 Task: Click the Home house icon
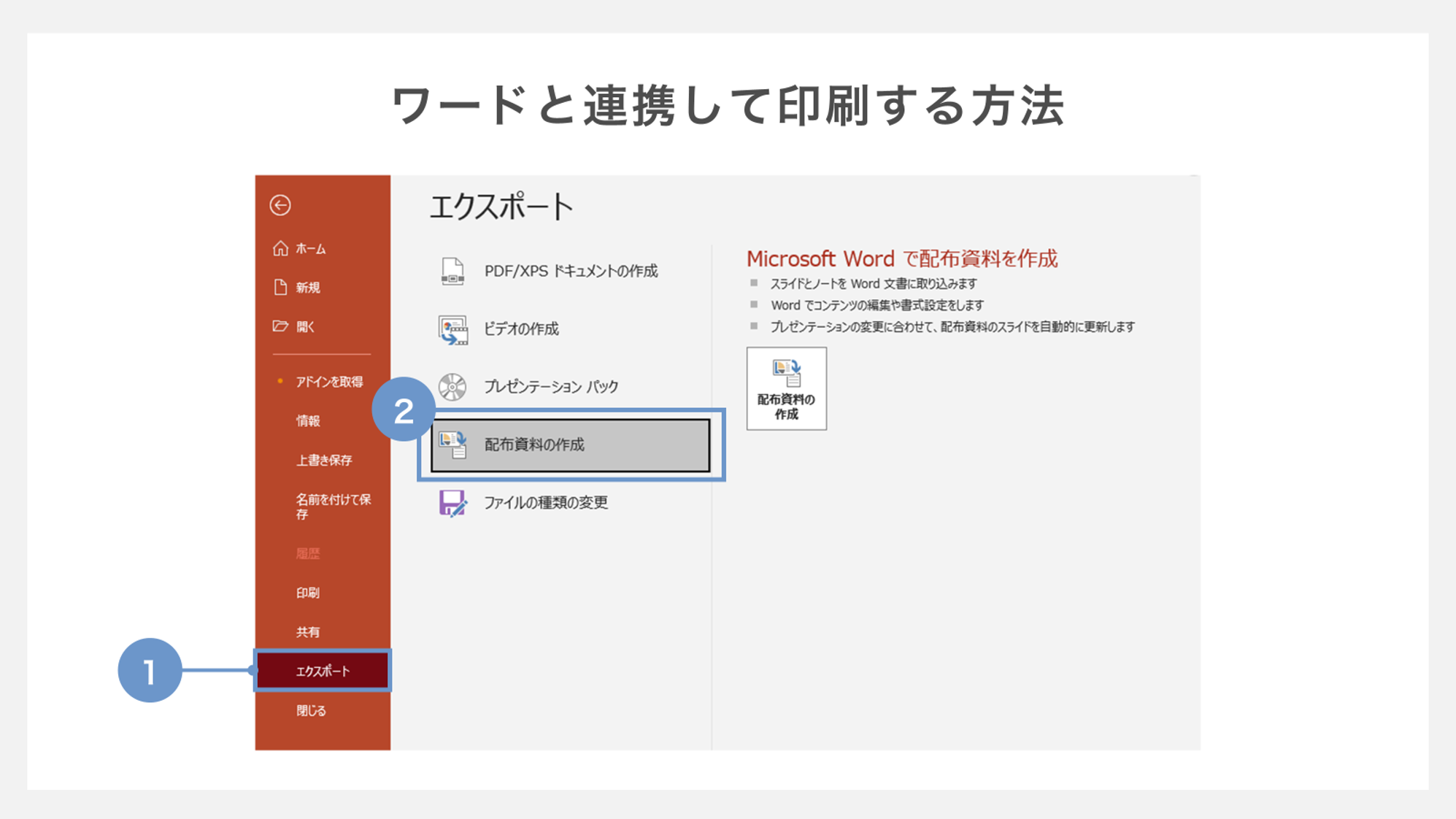pos(280,248)
